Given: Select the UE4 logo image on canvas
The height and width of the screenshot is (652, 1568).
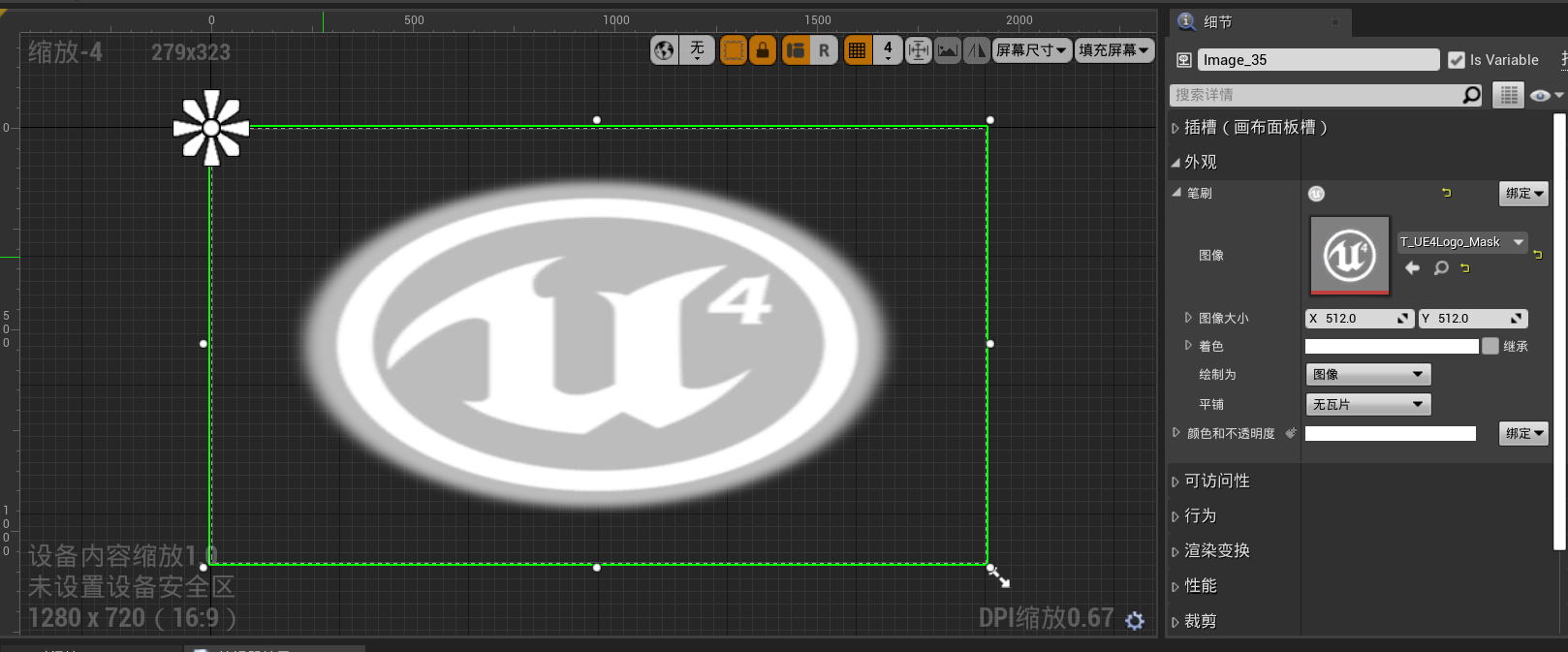Looking at the screenshot, I should (598, 344).
